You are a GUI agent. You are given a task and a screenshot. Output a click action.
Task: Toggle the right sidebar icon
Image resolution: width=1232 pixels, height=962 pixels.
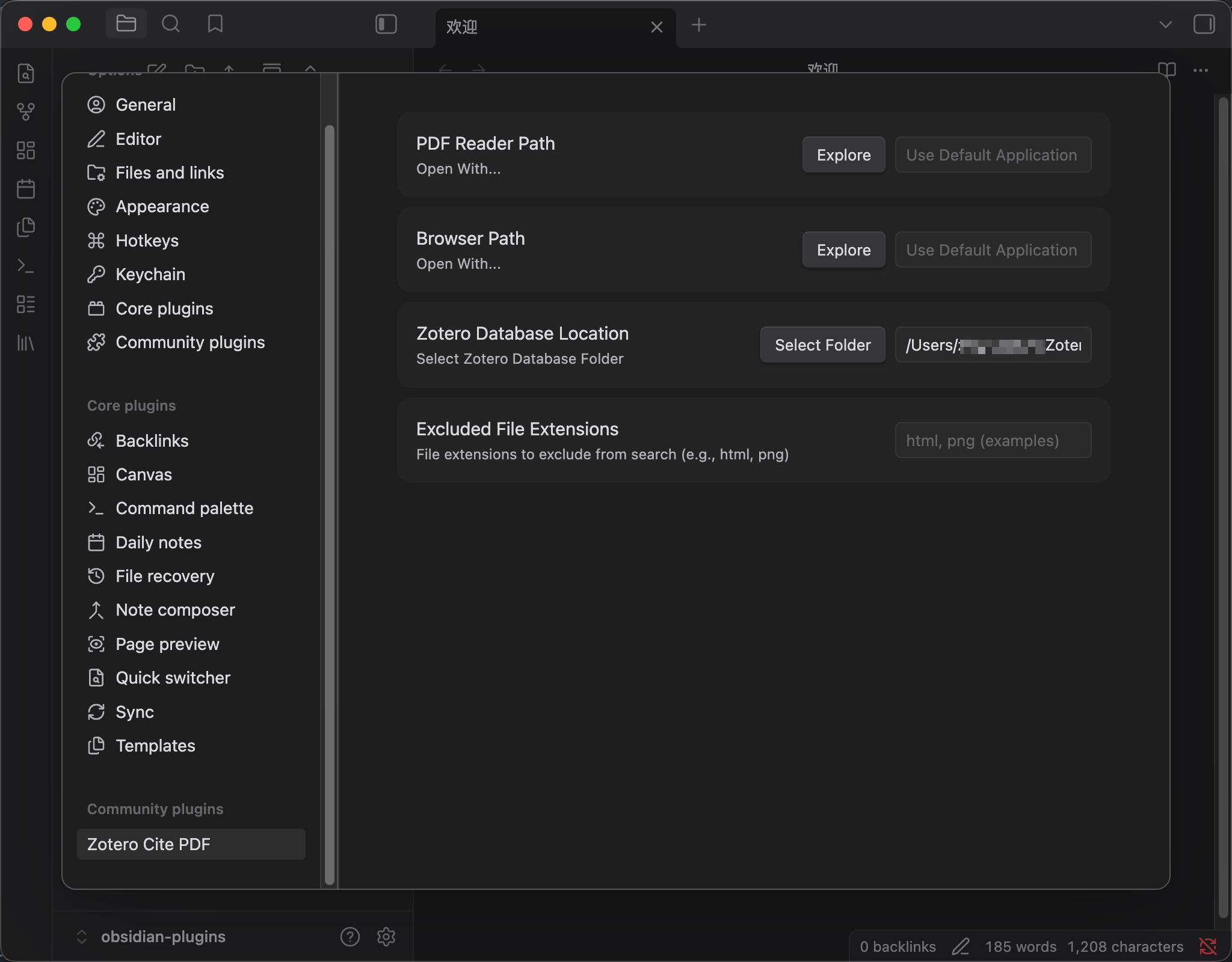tap(1204, 24)
